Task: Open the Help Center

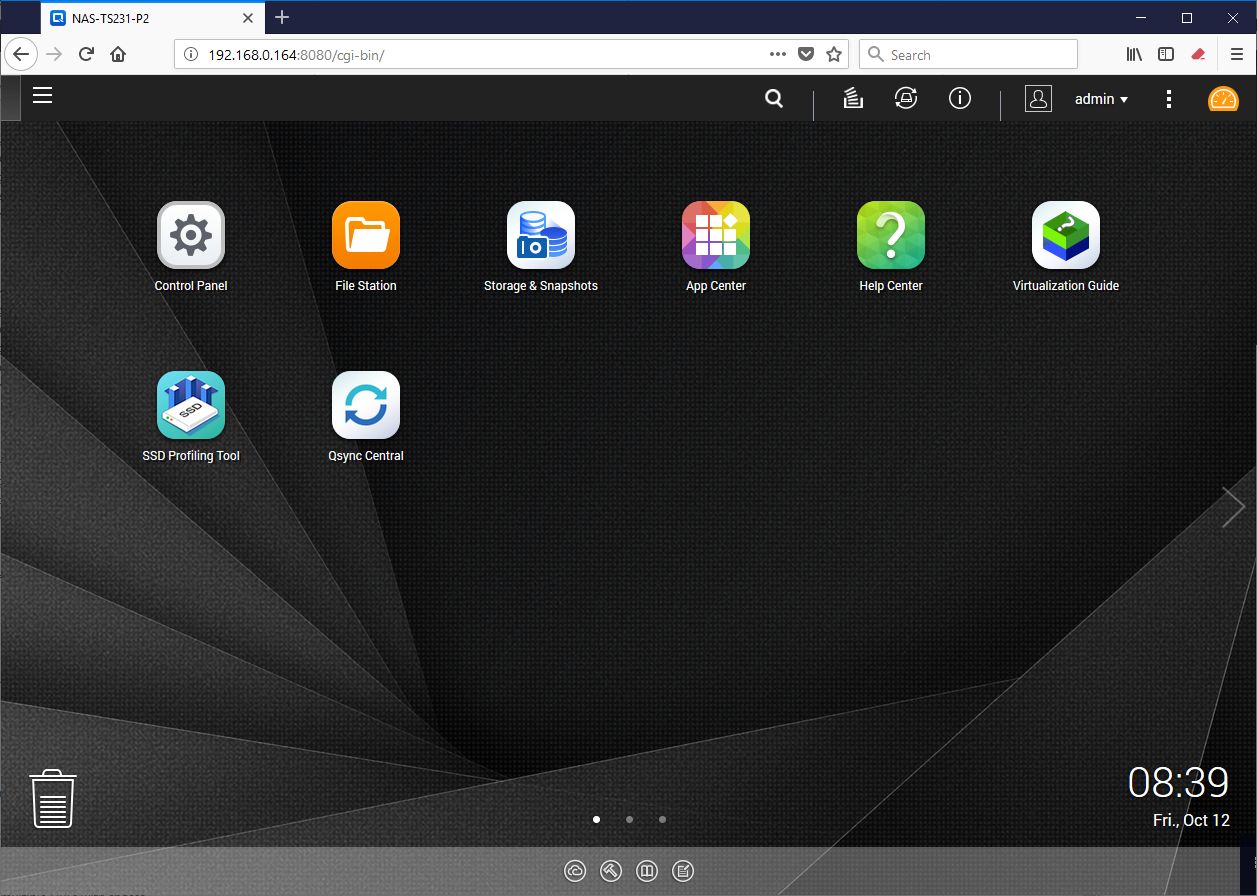Action: 891,236
